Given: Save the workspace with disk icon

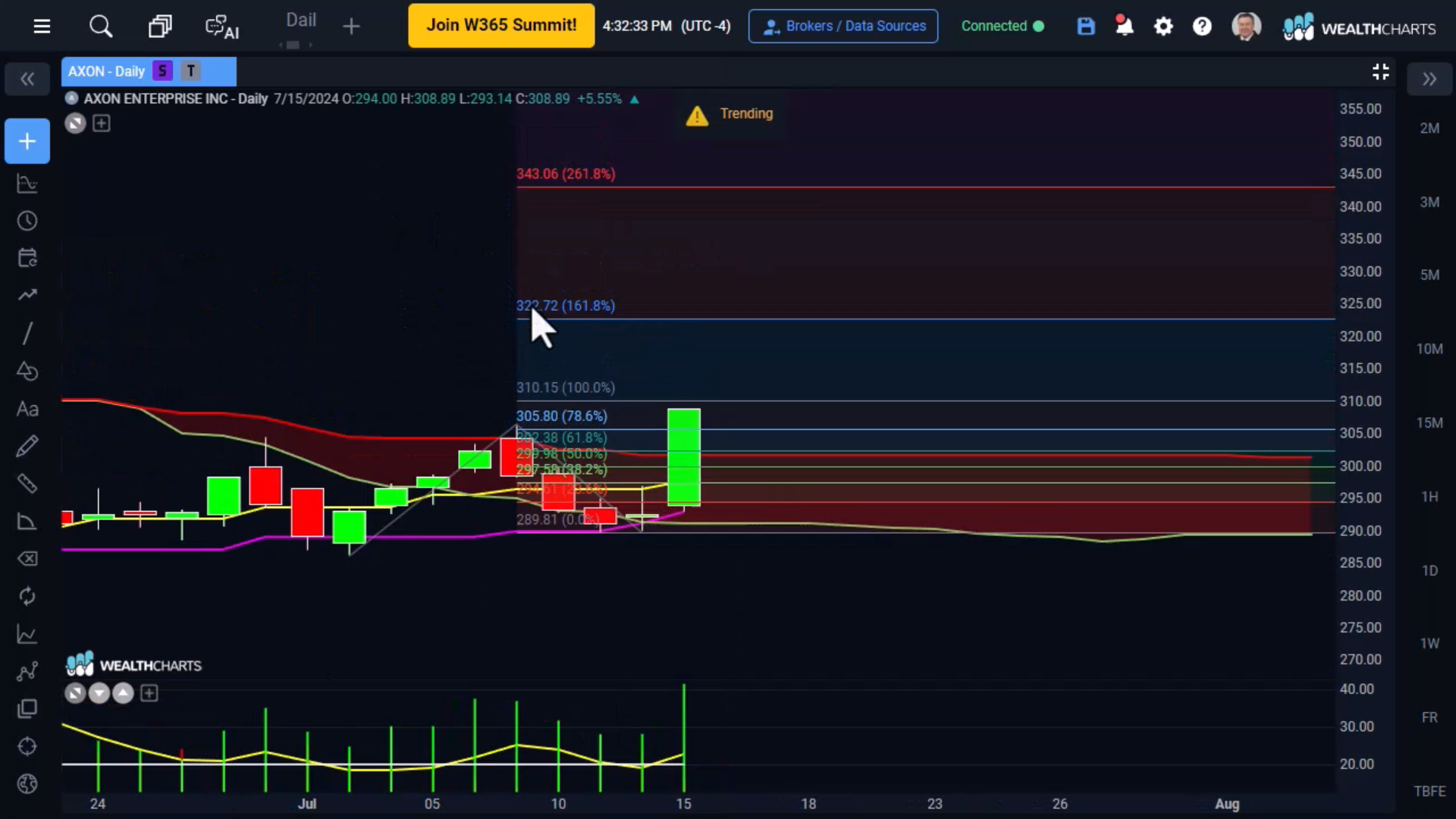Looking at the screenshot, I should click(x=1086, y=27).
